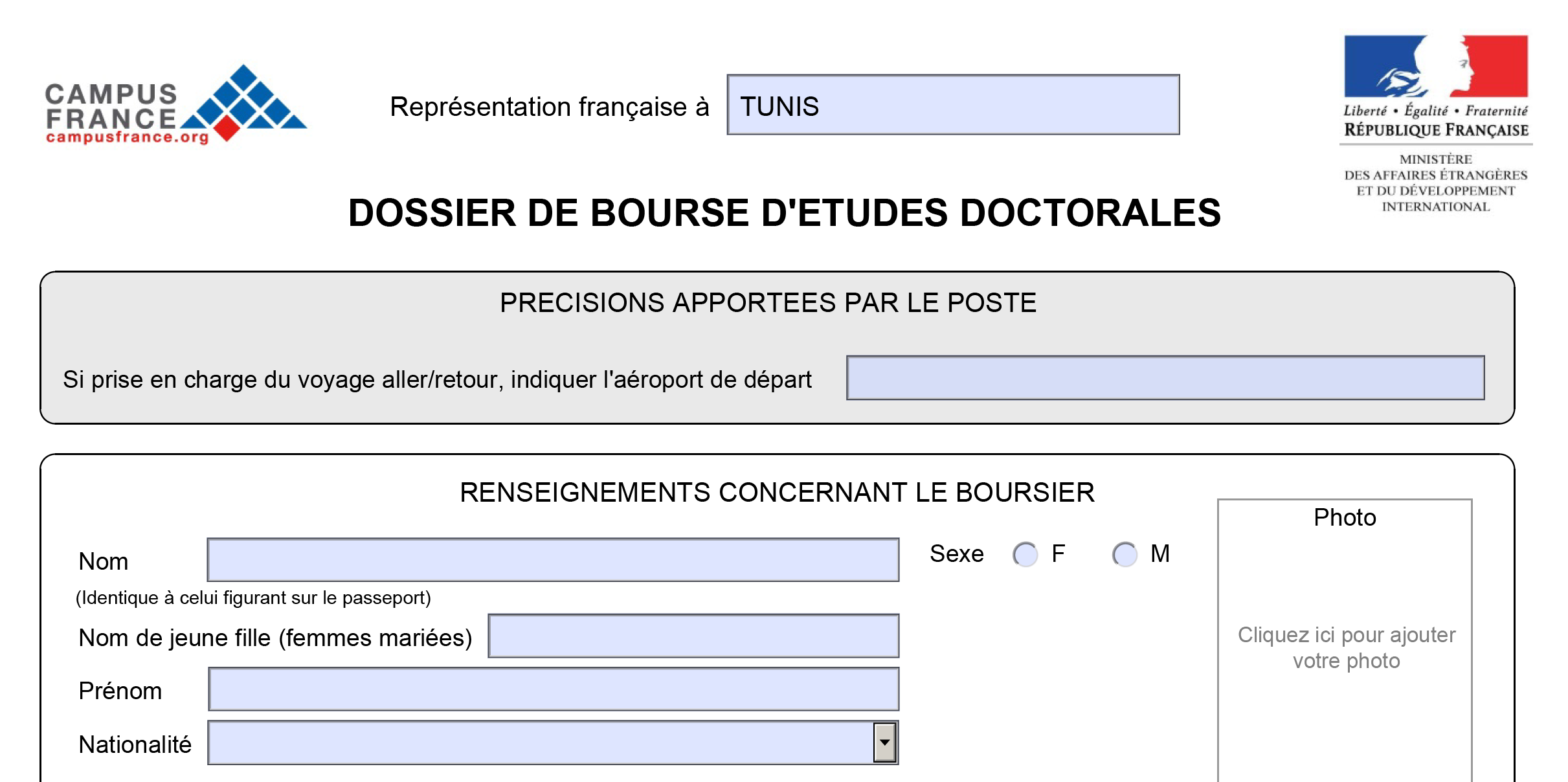Click the Représentation française field containing TUNIS
Screen dimensions: 1568x782
[x=952, y=106]
